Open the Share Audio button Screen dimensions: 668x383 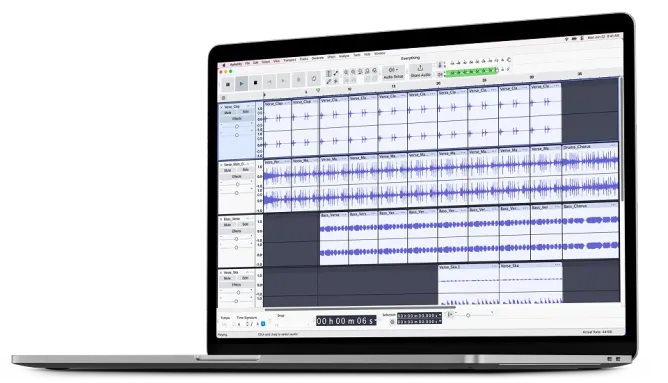pos(420,71)
